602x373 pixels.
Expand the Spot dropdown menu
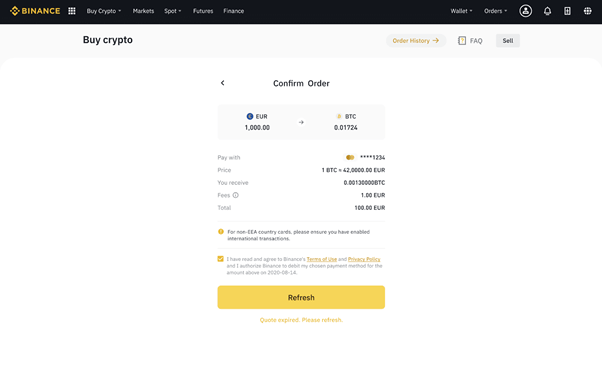coord(172,11)
